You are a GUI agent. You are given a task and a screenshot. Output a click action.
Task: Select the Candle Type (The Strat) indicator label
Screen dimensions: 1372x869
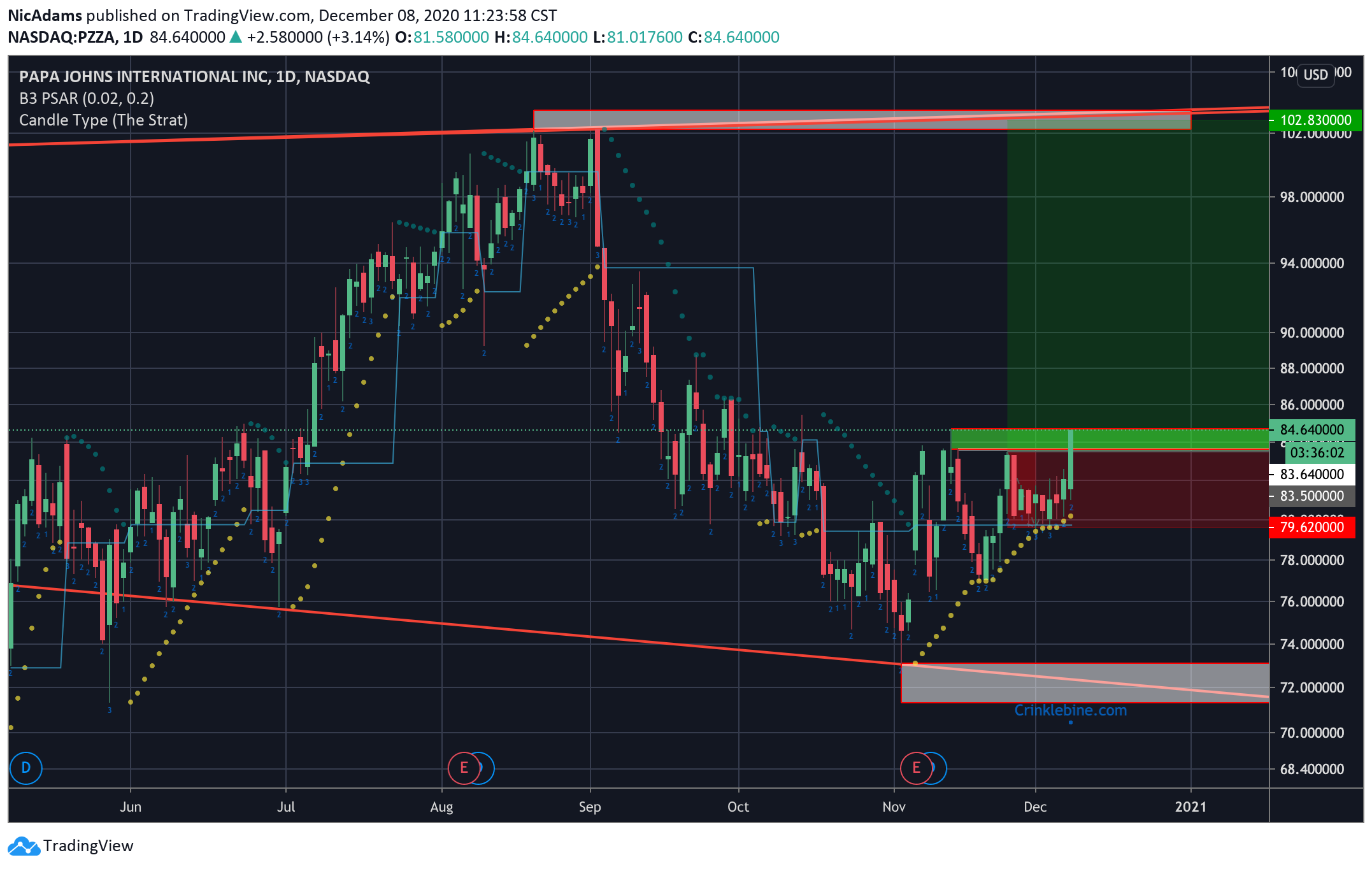pyautogui.click(x=103, y=120)
